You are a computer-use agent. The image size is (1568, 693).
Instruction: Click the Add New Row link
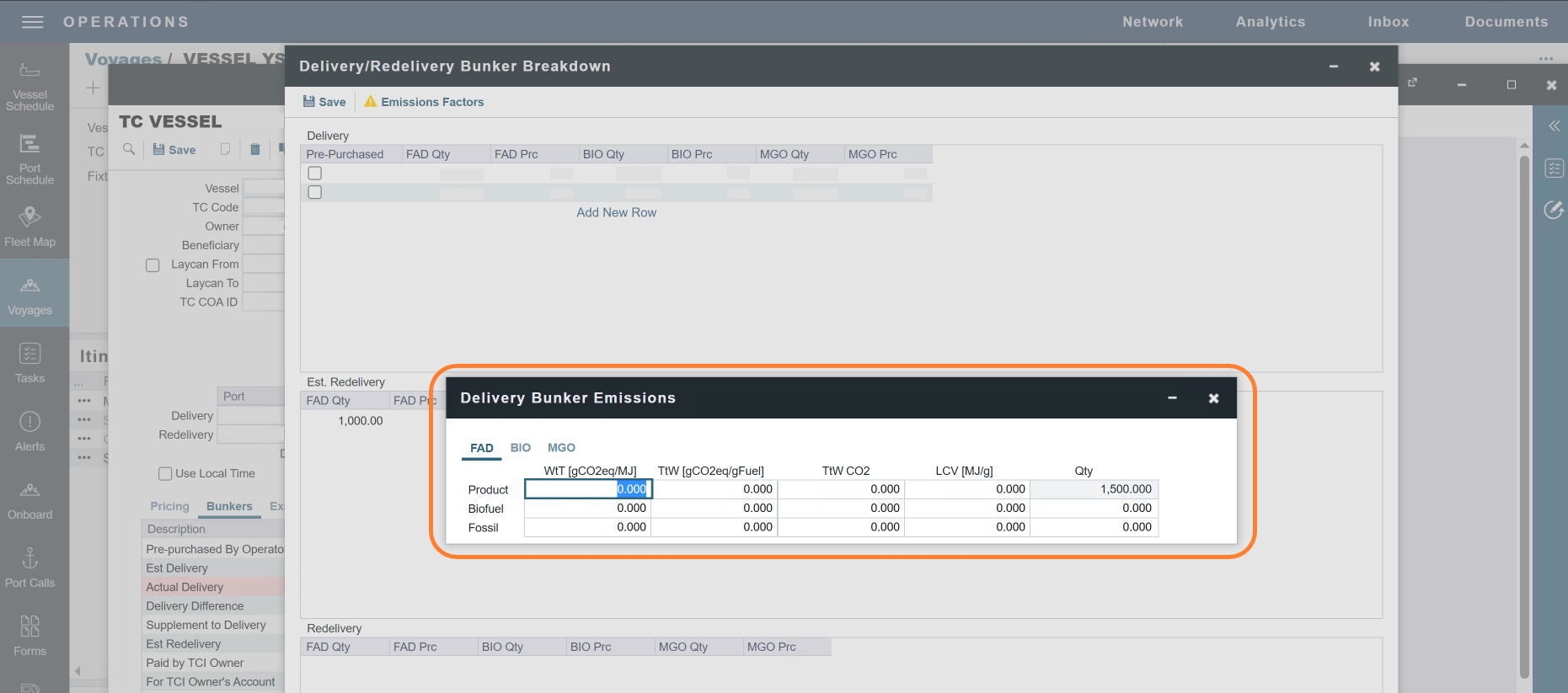(616, 213)
